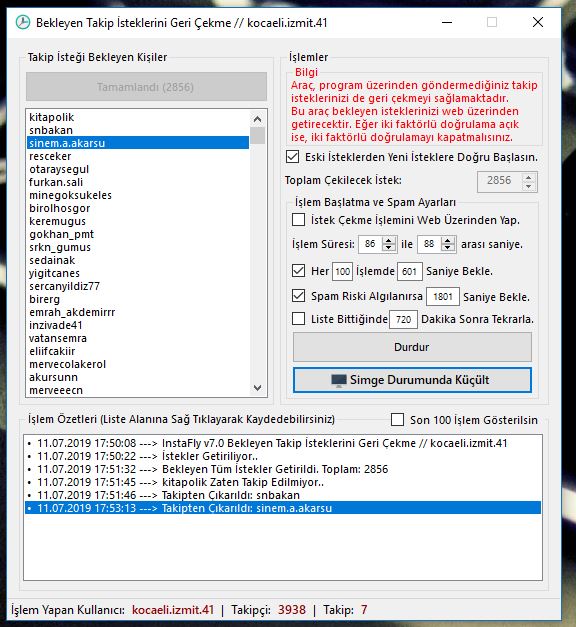Click the 720 Dakika repeat field
Viewport: 576px width, 627px height.
coord(404,319)
